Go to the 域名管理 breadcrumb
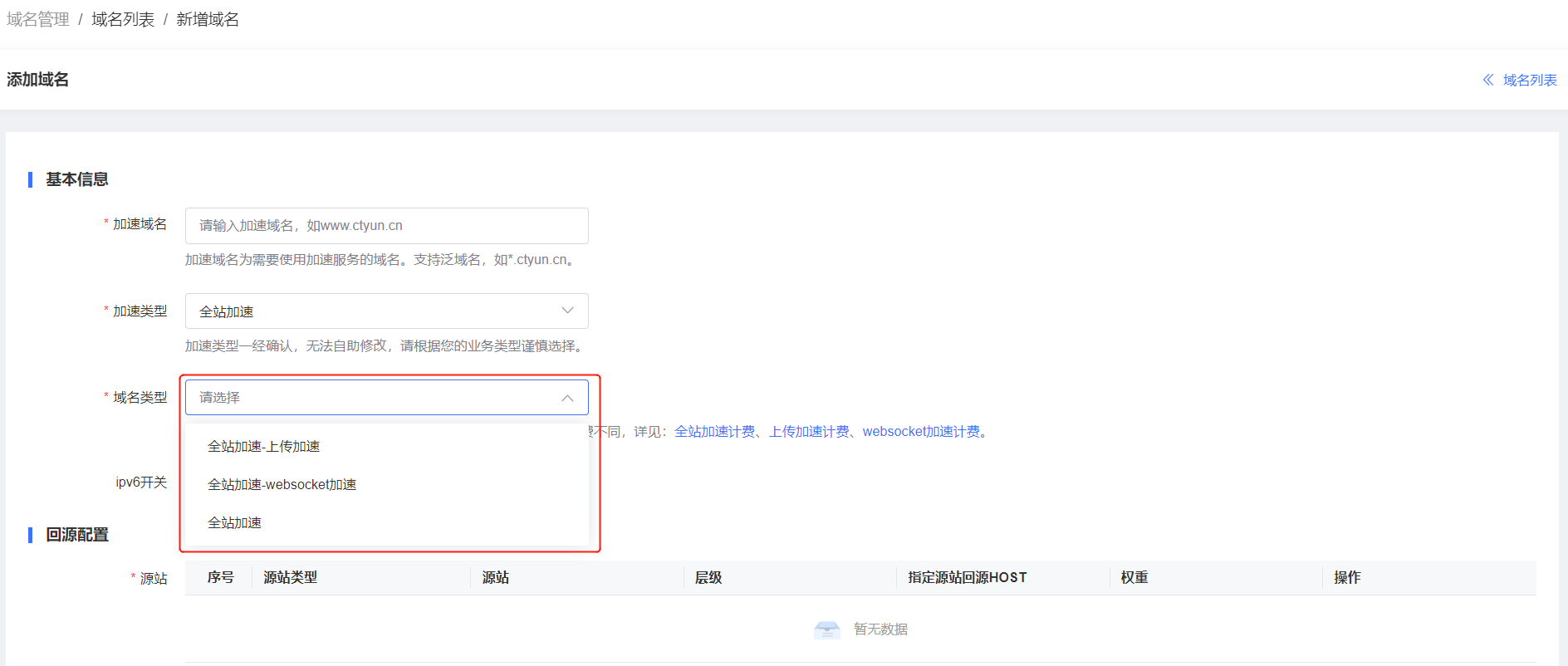 (38, 19)
